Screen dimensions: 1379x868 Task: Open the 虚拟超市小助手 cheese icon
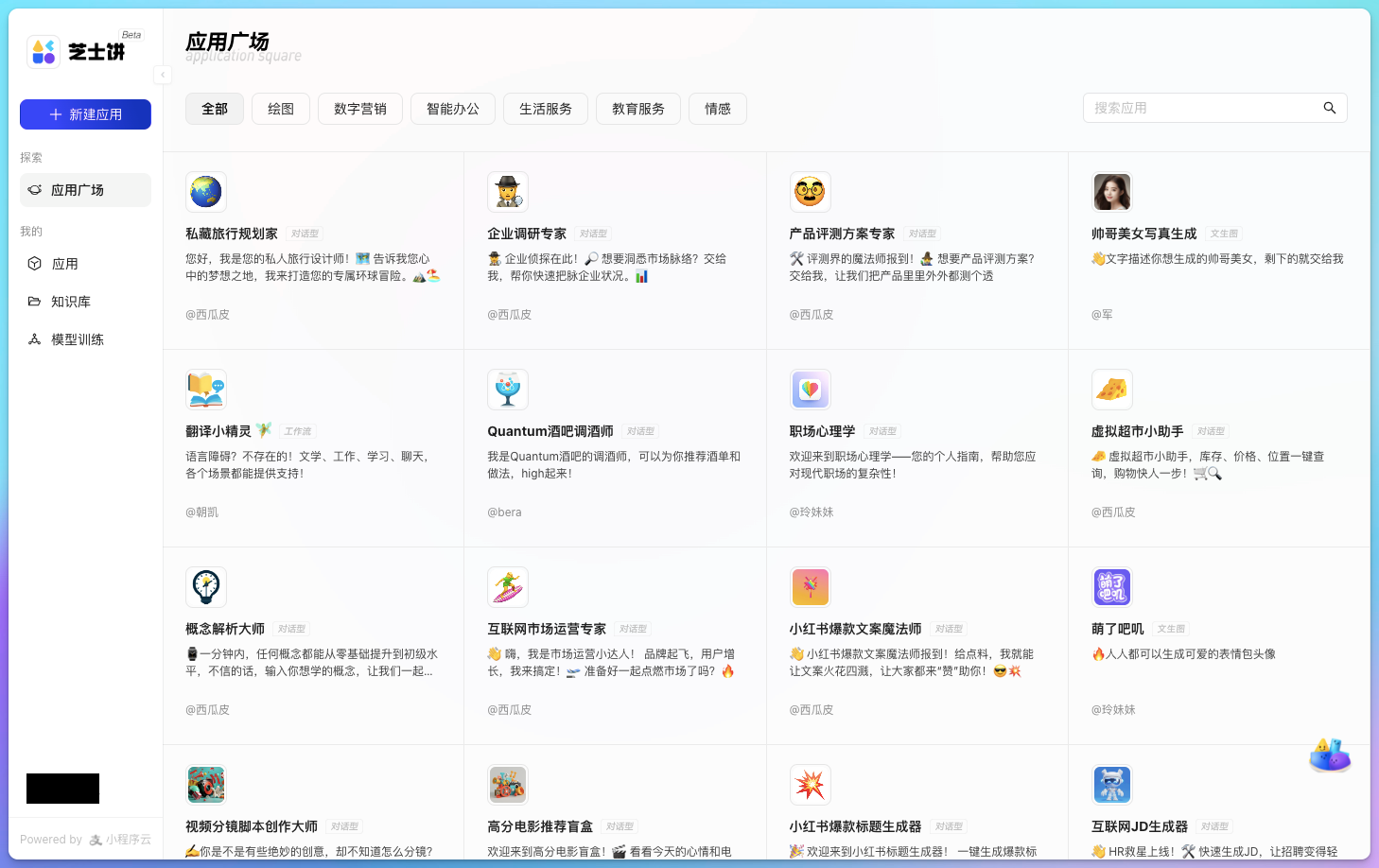click(1112, 389)
